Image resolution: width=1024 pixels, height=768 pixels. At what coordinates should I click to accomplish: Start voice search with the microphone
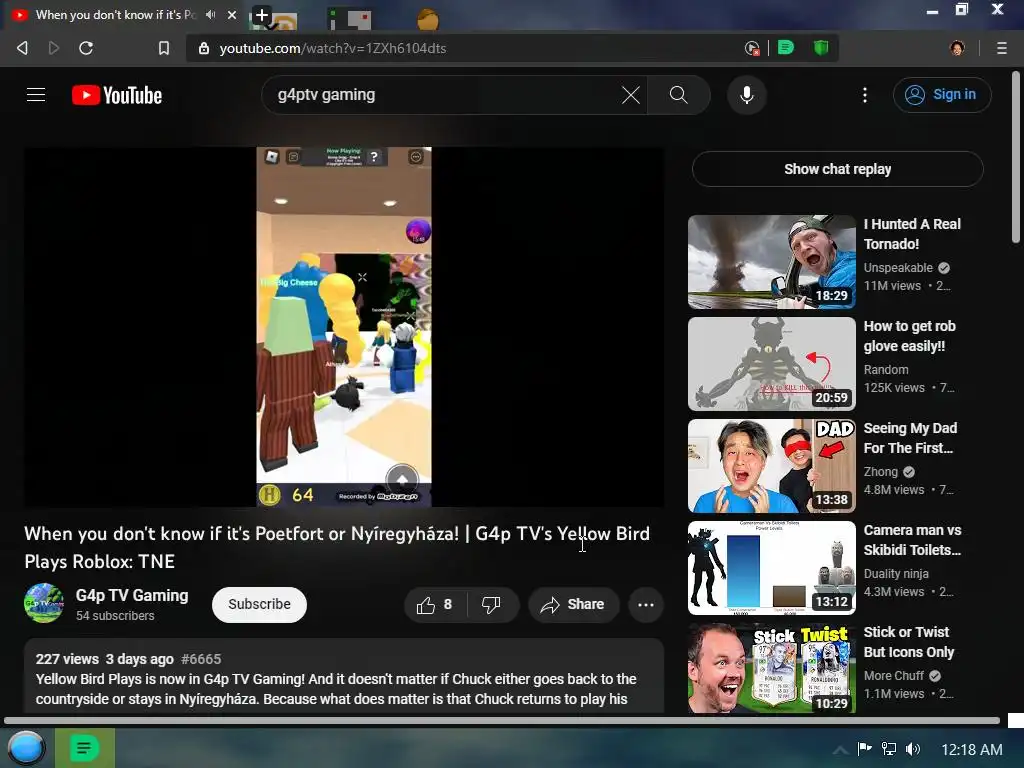(x=746, y=95)
